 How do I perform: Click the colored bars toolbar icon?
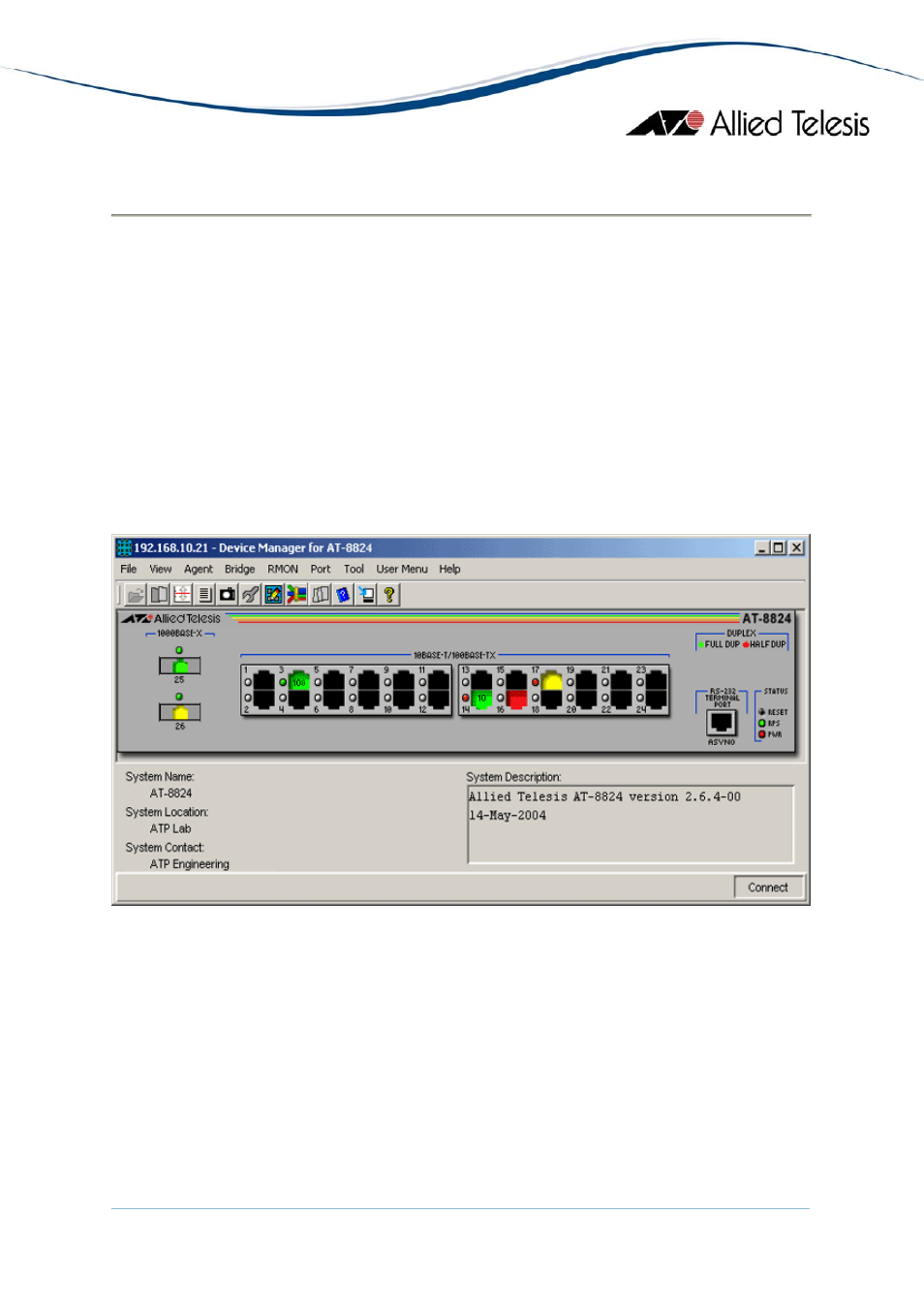[296, 595]
